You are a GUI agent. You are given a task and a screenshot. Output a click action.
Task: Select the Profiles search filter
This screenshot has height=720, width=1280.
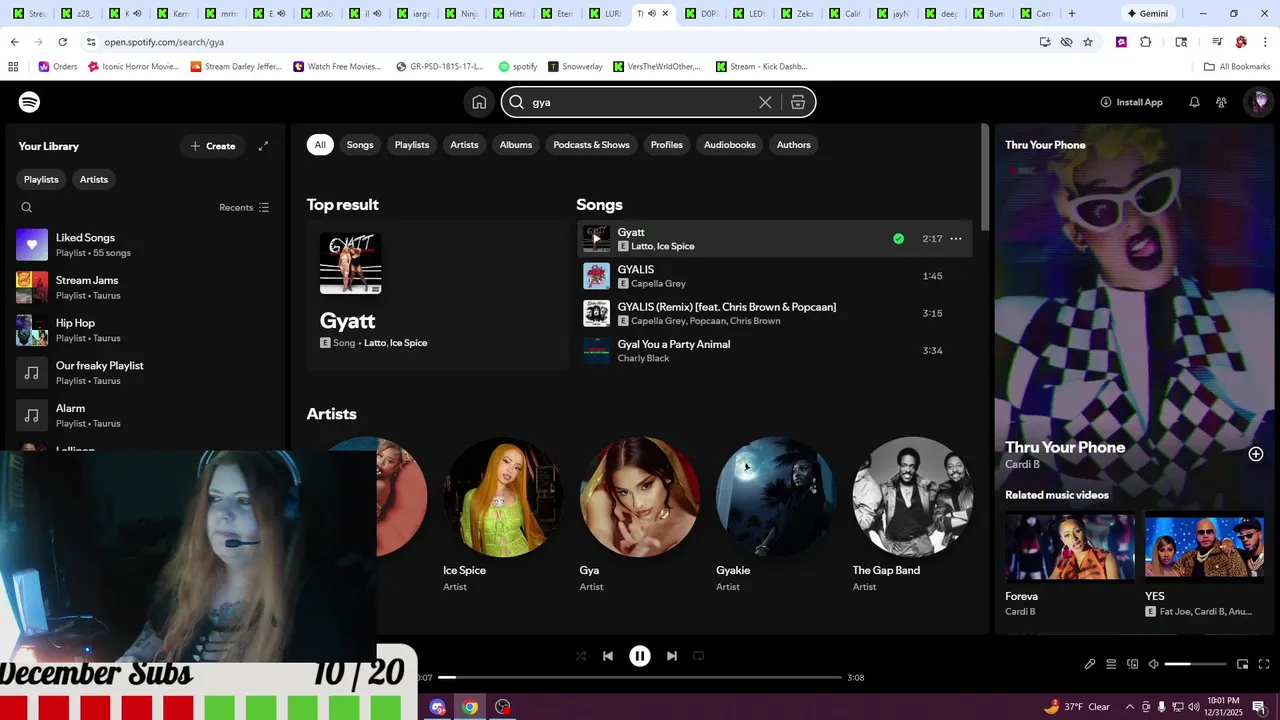[667, 145]
